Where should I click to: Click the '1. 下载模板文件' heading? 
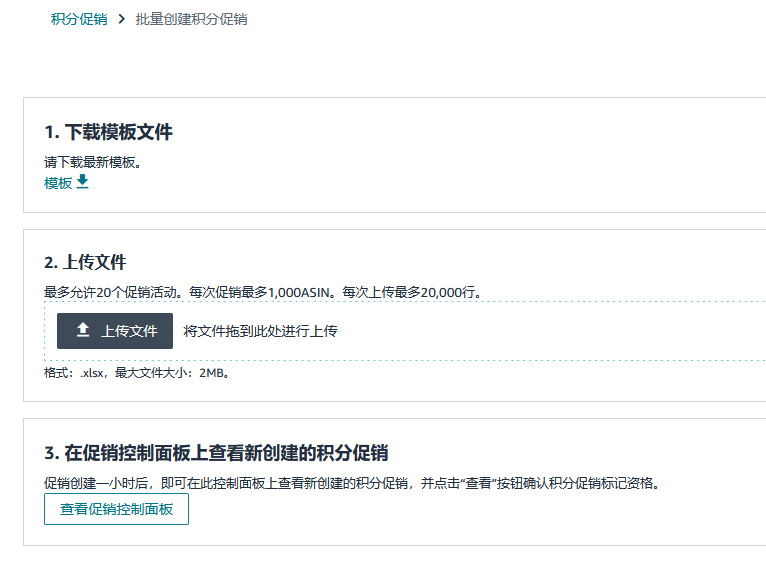click(x=108, y=132)
